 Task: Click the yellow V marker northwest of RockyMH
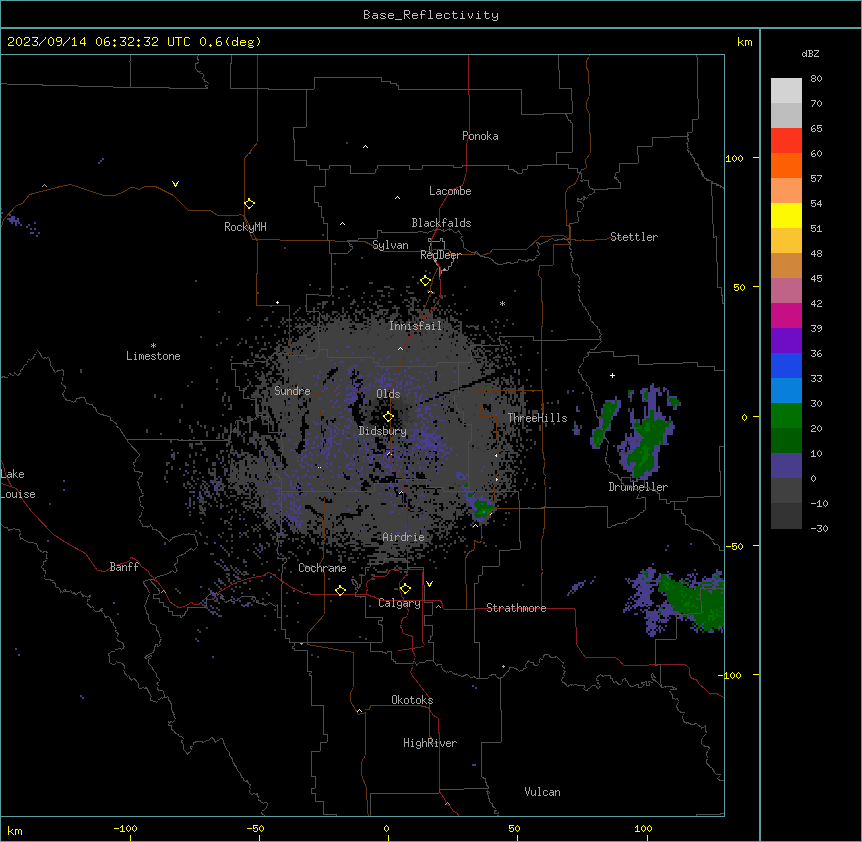pyautogui.click(x=175, y=184)
